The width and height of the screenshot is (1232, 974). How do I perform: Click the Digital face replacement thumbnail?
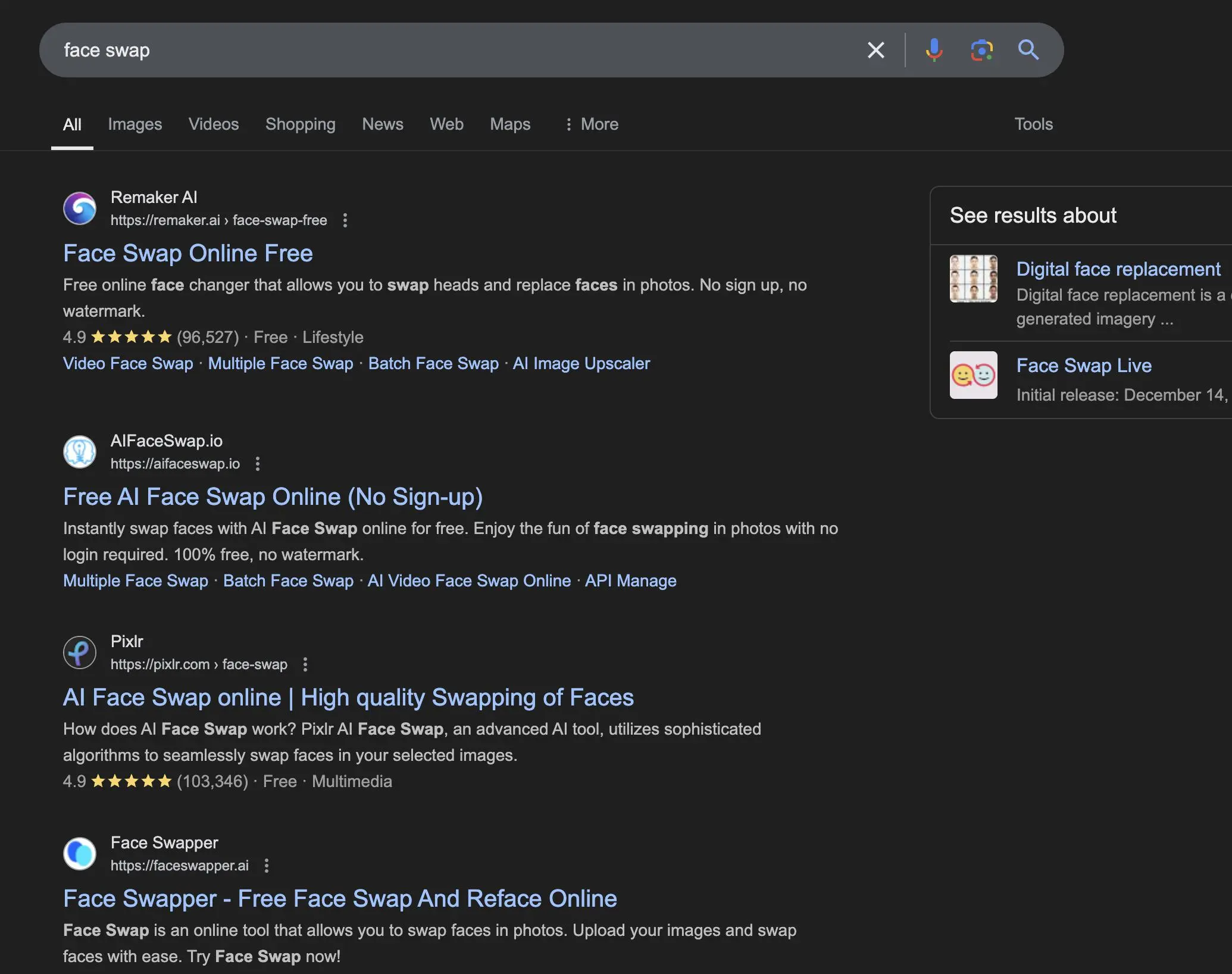(974, 279)
